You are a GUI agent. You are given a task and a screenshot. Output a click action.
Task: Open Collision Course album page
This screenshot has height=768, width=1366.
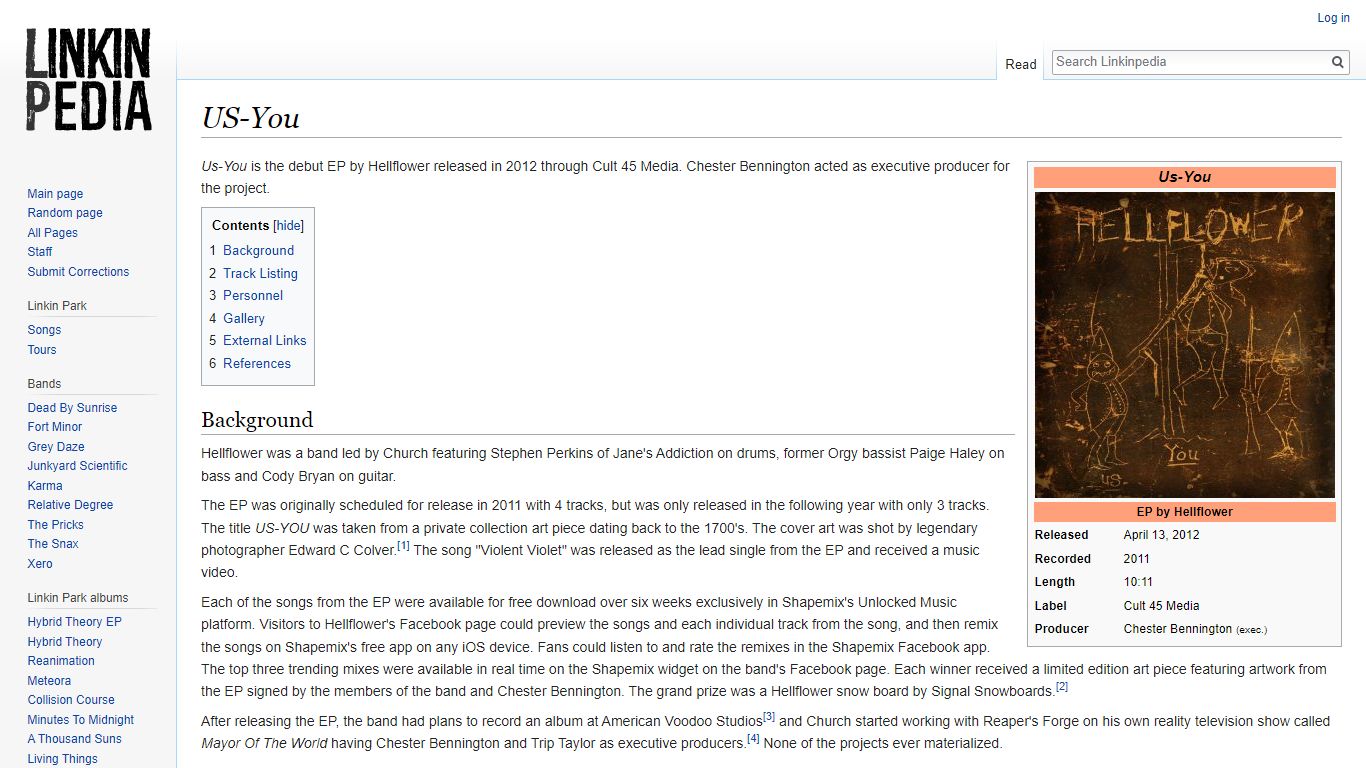[x=71, y=700]
